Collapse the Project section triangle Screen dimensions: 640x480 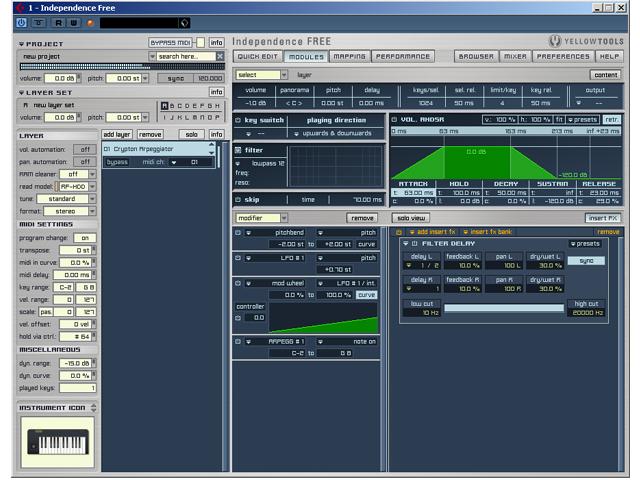click(x=20, y=44)
